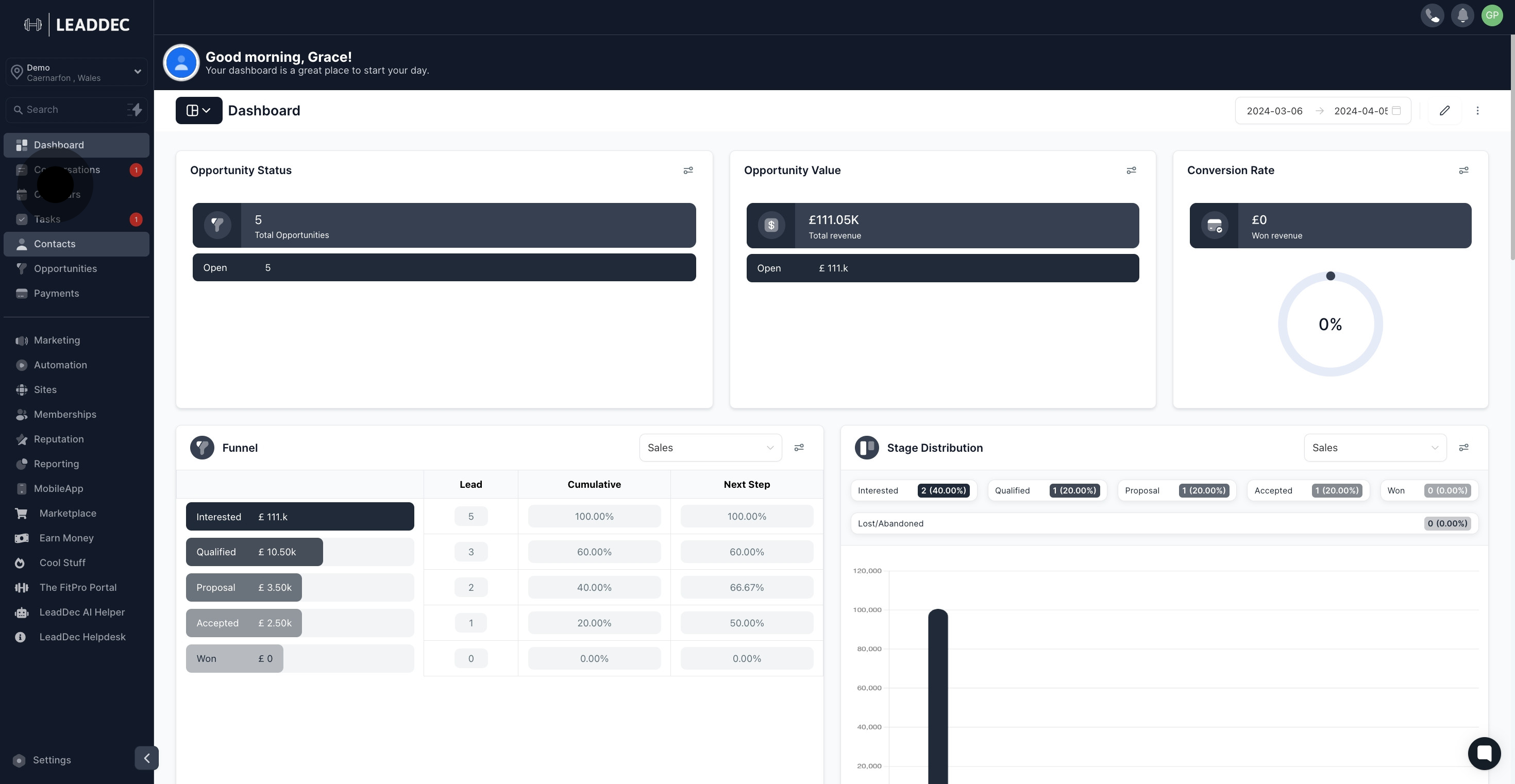Open the notifications bell

coord(1462,15)
